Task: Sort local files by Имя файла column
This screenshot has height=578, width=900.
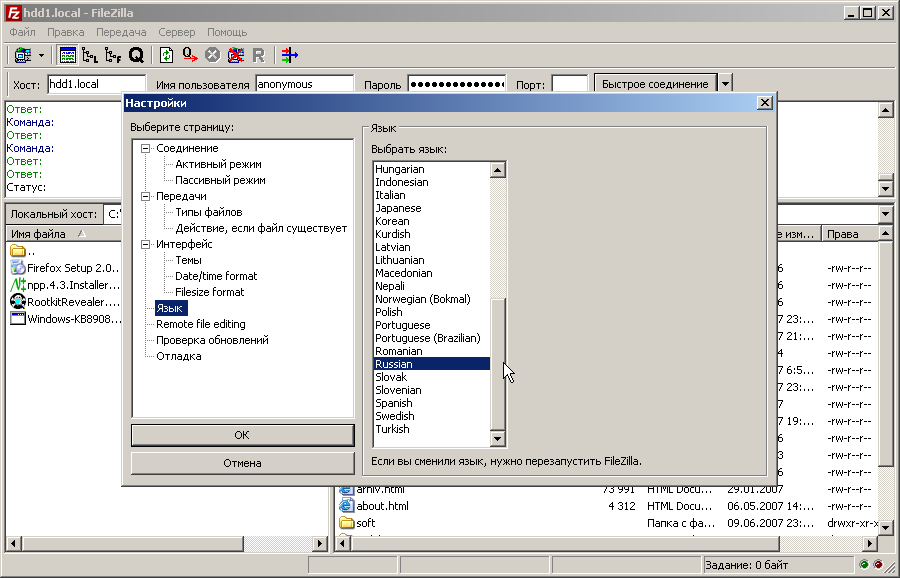Action: coord(64,234)
